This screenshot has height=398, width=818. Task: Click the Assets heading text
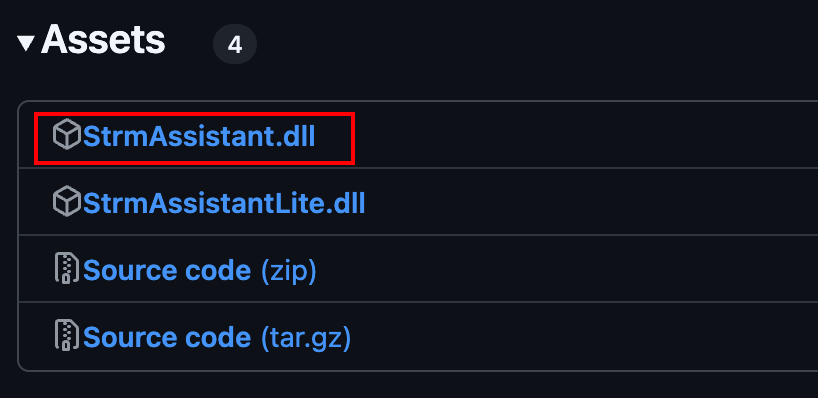(x=103, y=41)
